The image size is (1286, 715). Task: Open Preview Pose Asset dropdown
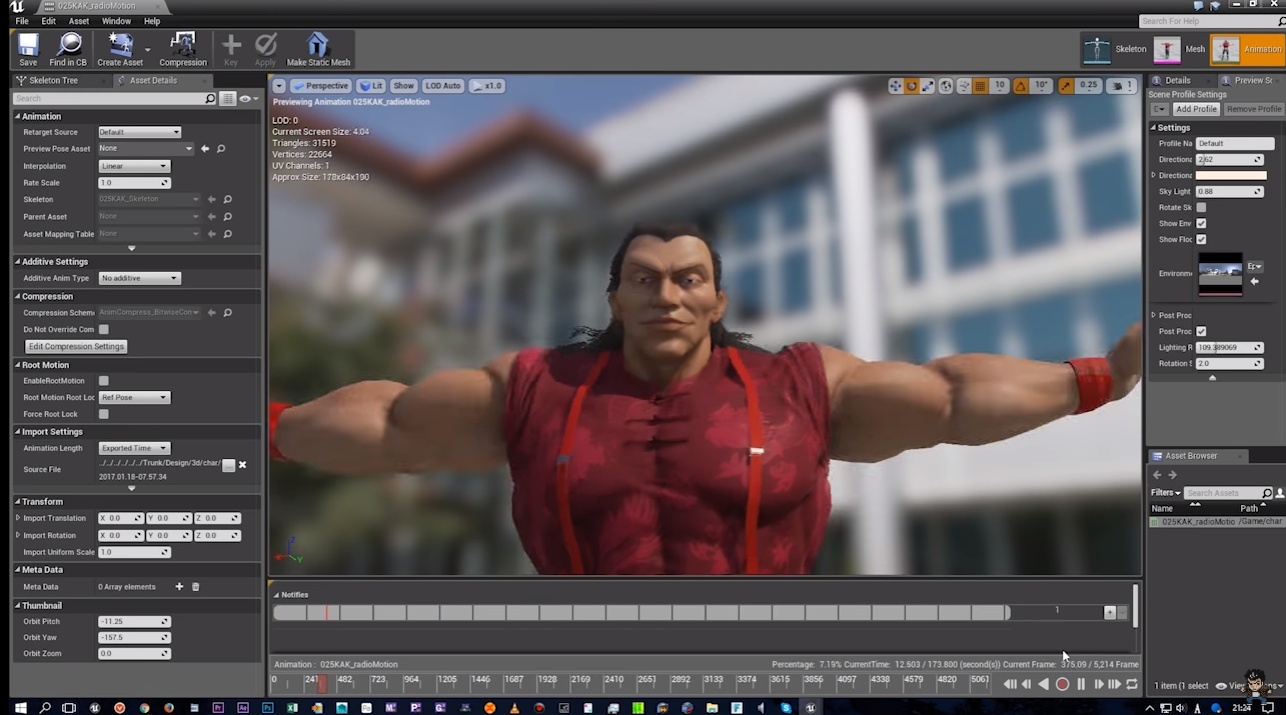tap(146, 148)
